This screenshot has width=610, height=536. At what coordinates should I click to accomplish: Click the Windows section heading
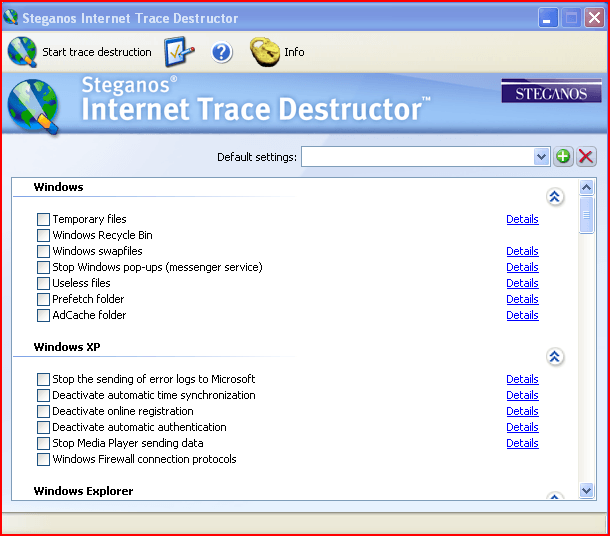[58, 187]
